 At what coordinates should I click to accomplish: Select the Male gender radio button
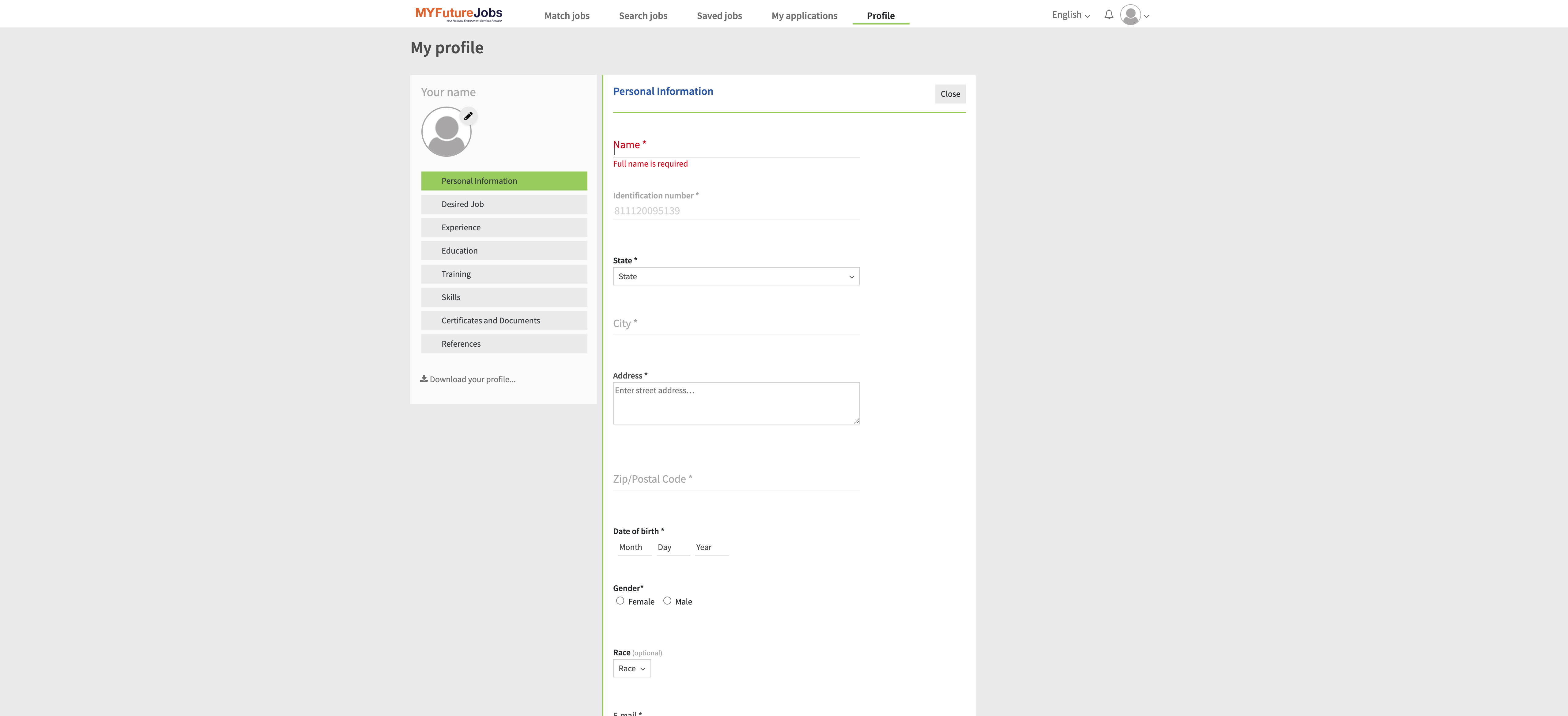[x=667, y=601]
